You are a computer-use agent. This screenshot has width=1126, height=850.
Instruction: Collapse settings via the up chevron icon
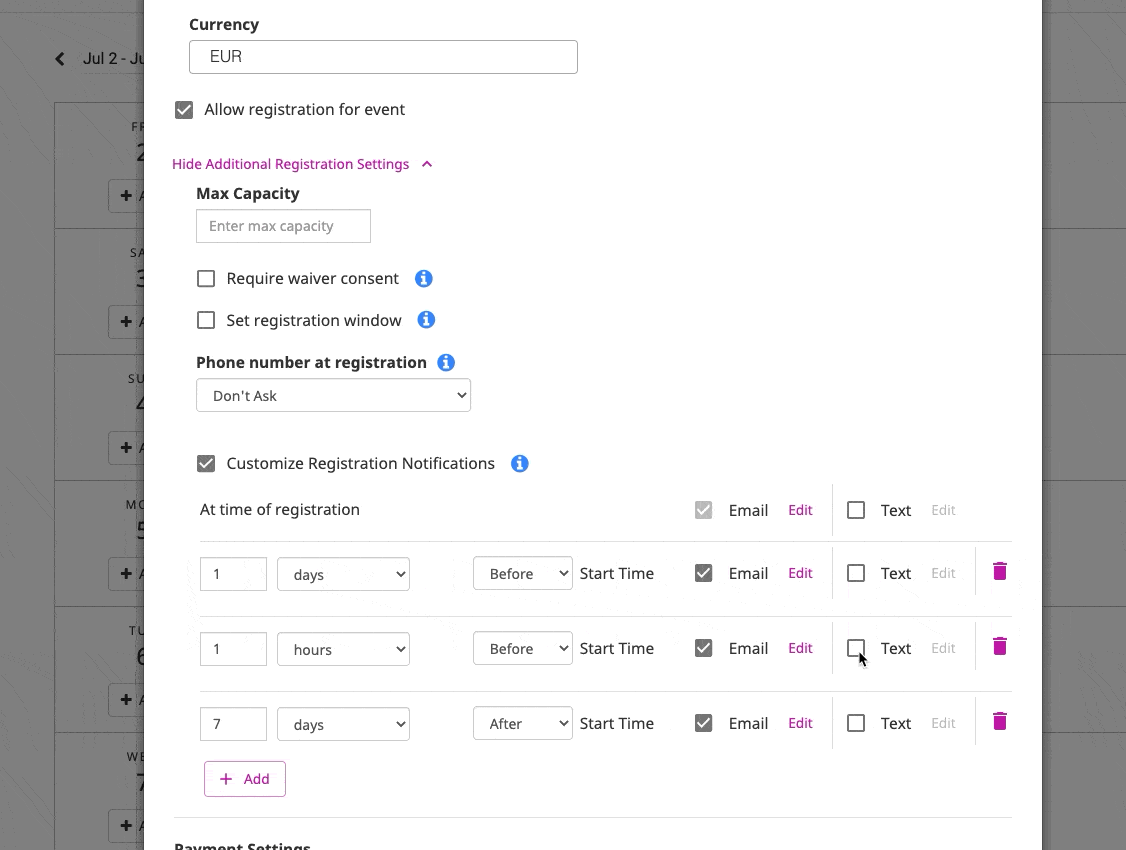[x=427, y=164]
